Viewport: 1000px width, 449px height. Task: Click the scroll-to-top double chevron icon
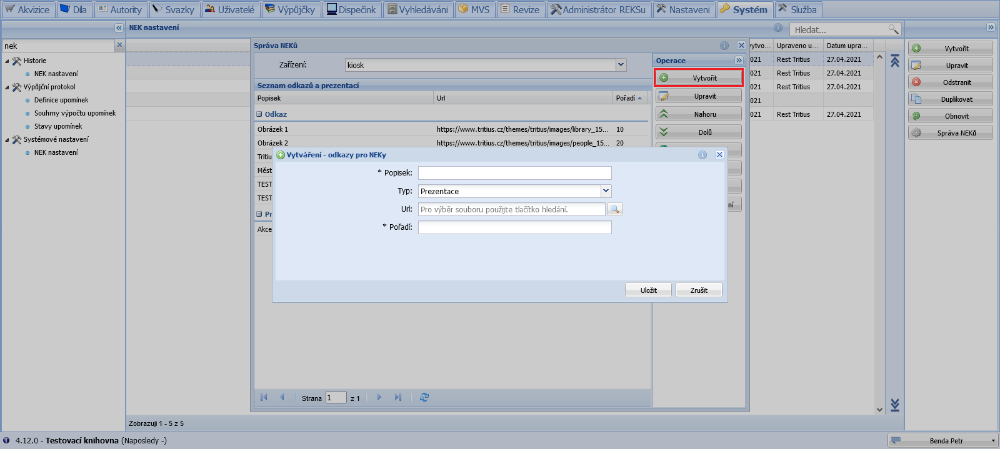[x=895, y=61]
